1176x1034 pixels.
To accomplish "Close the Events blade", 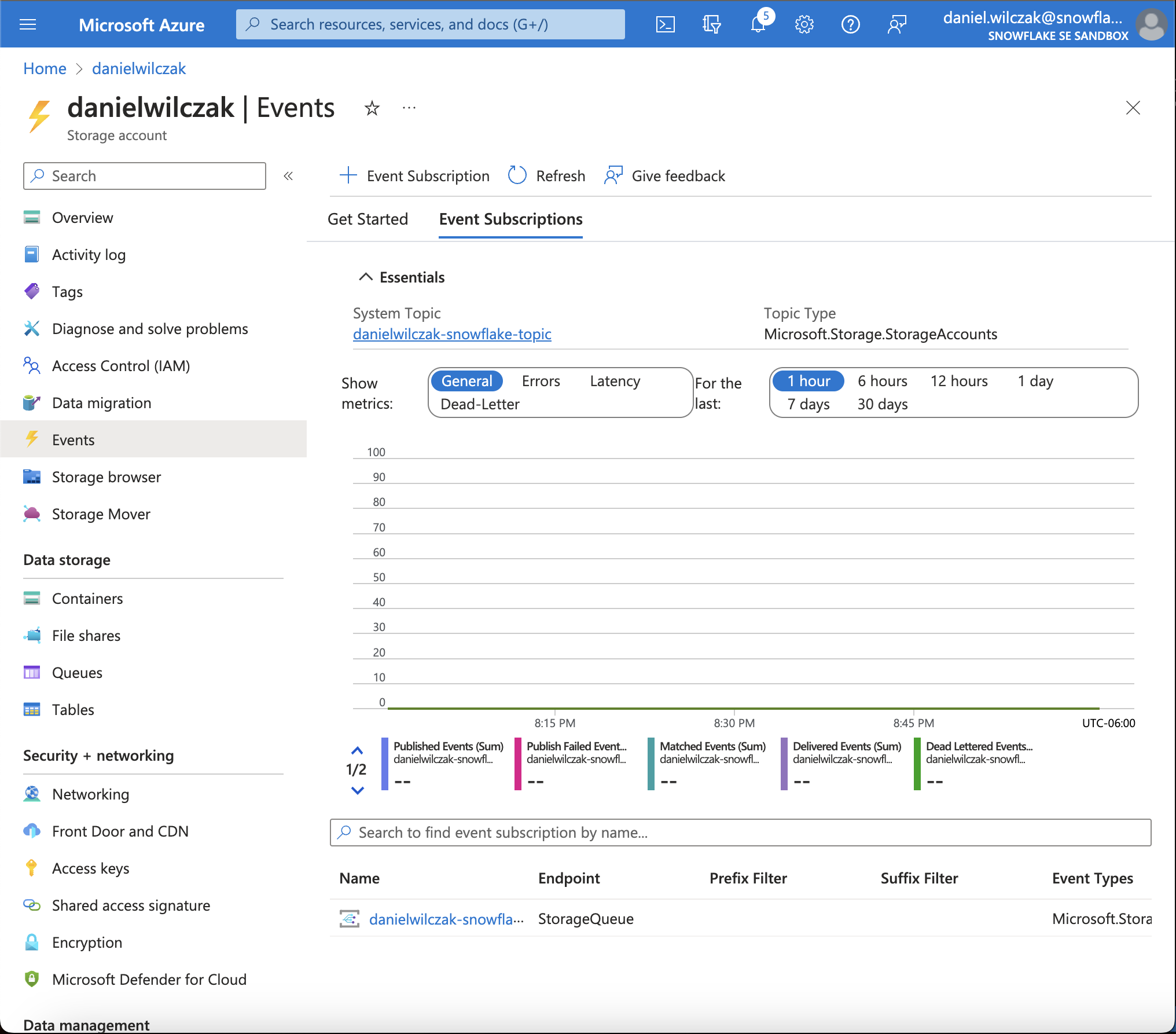I will tap(1133, 108).
